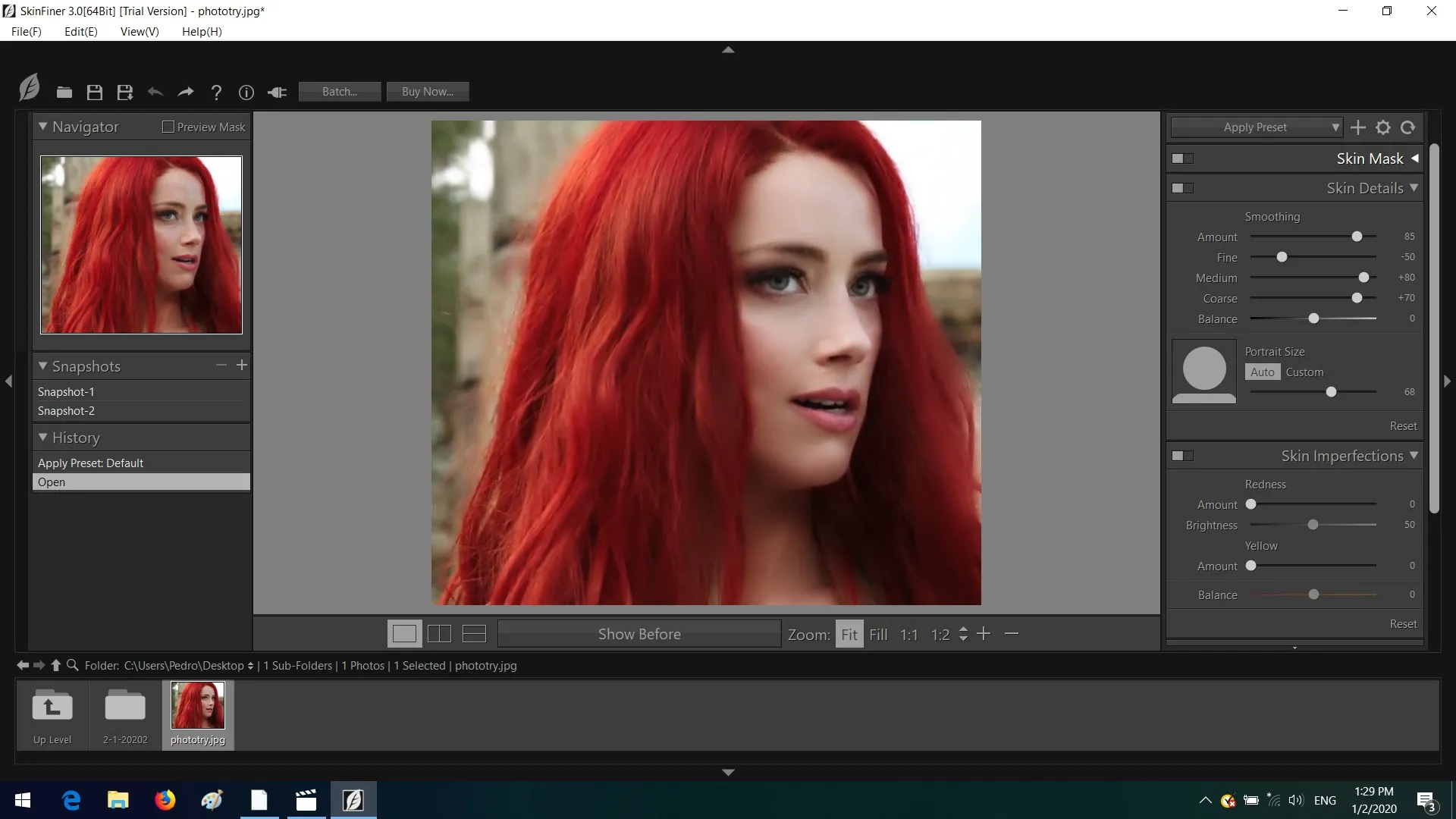
Task: Open the Help menu
Action: 202,31
